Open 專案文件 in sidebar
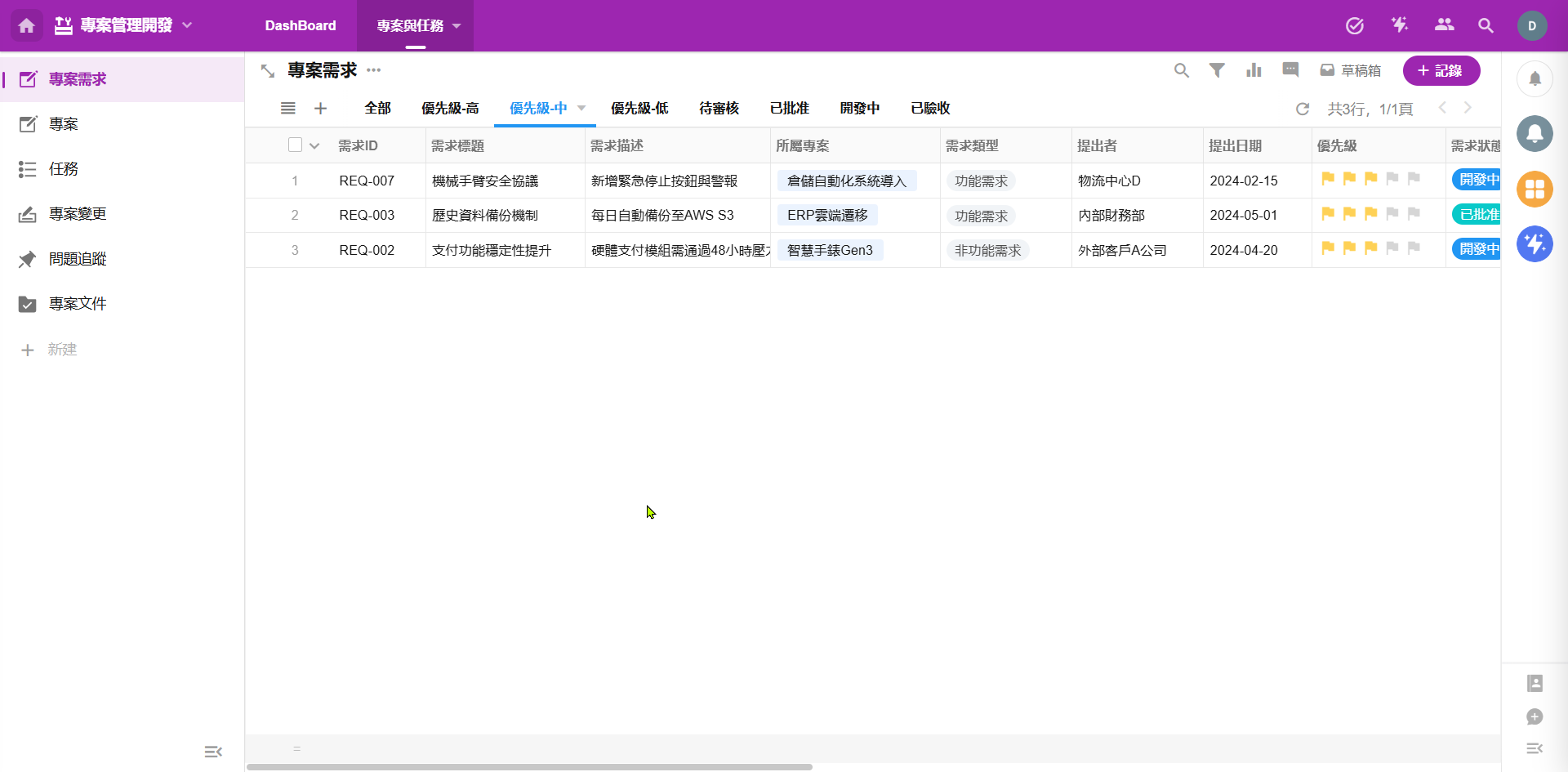 pos(122,304)
